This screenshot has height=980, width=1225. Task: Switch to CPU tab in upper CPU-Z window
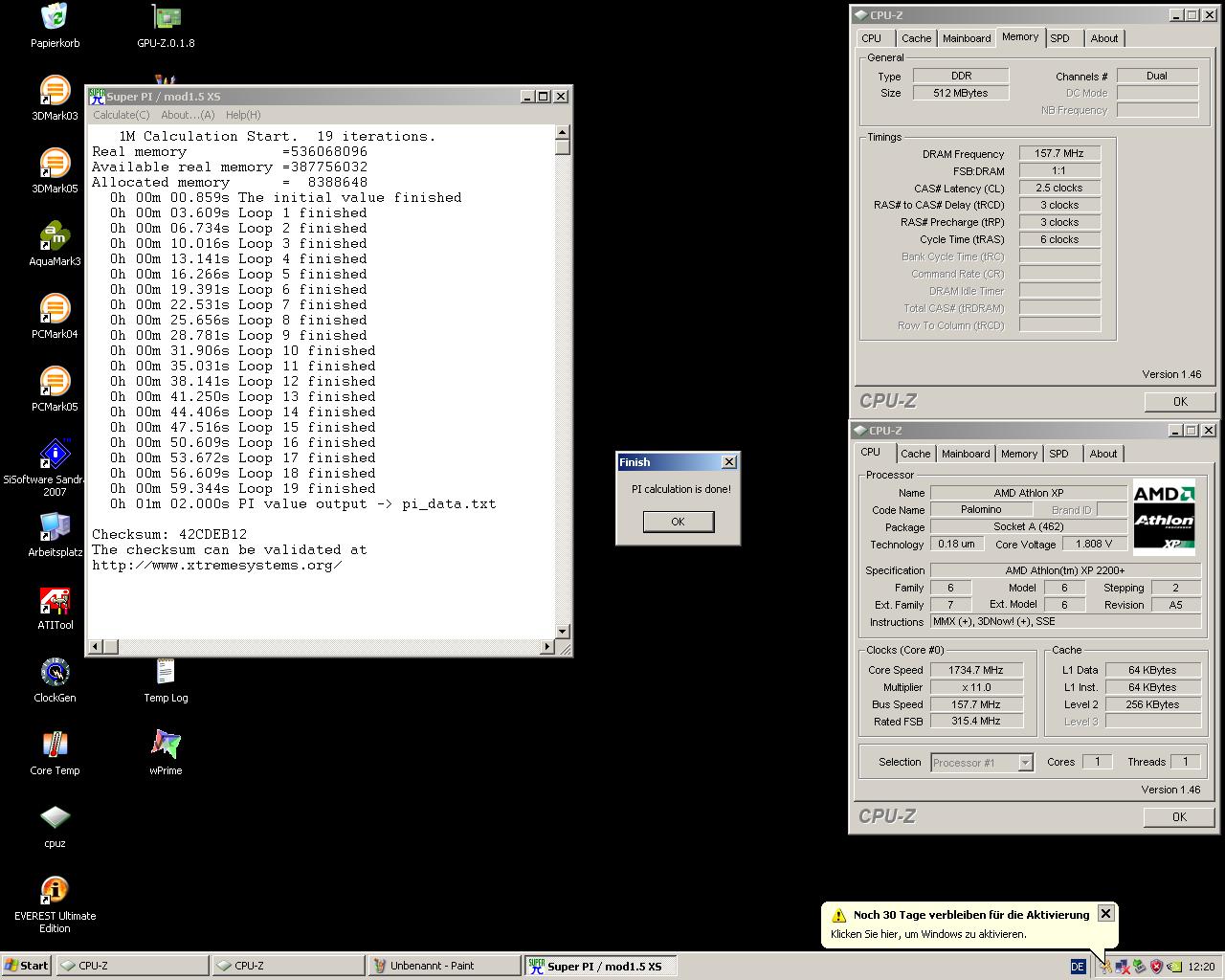point(871,38)
